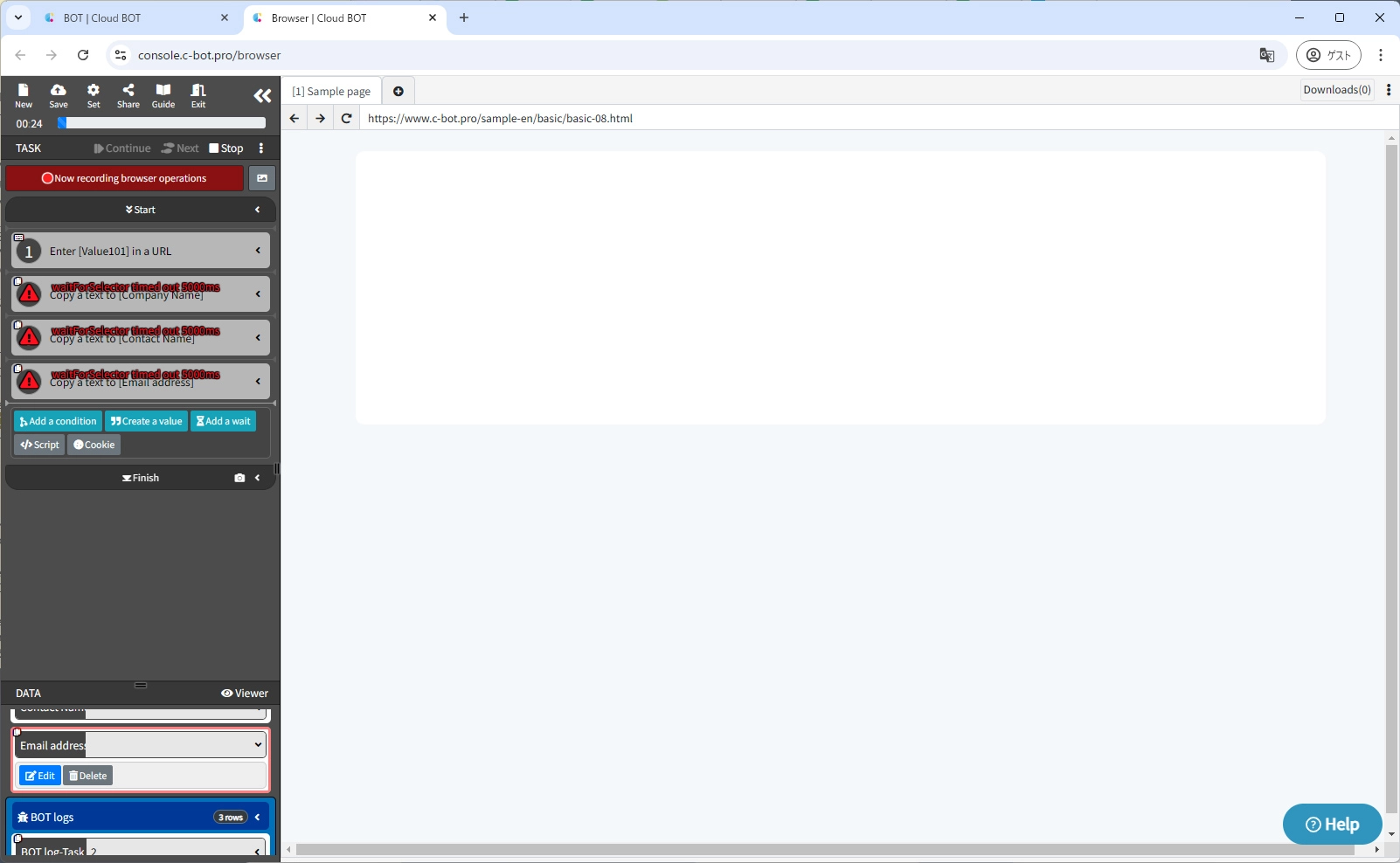Toggle the Viewer eye in DATA panel
Image resolution: width=1400 pixels, height=863 pixels.
pos(245,694)
